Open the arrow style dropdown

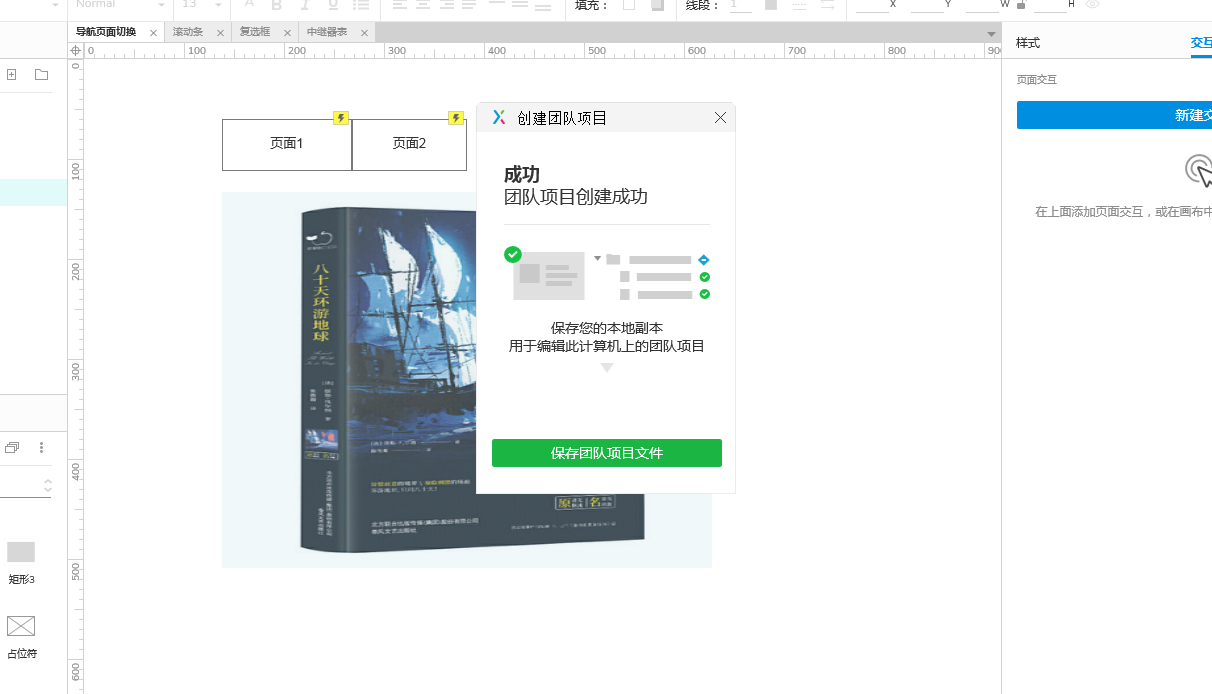point(827,5)
